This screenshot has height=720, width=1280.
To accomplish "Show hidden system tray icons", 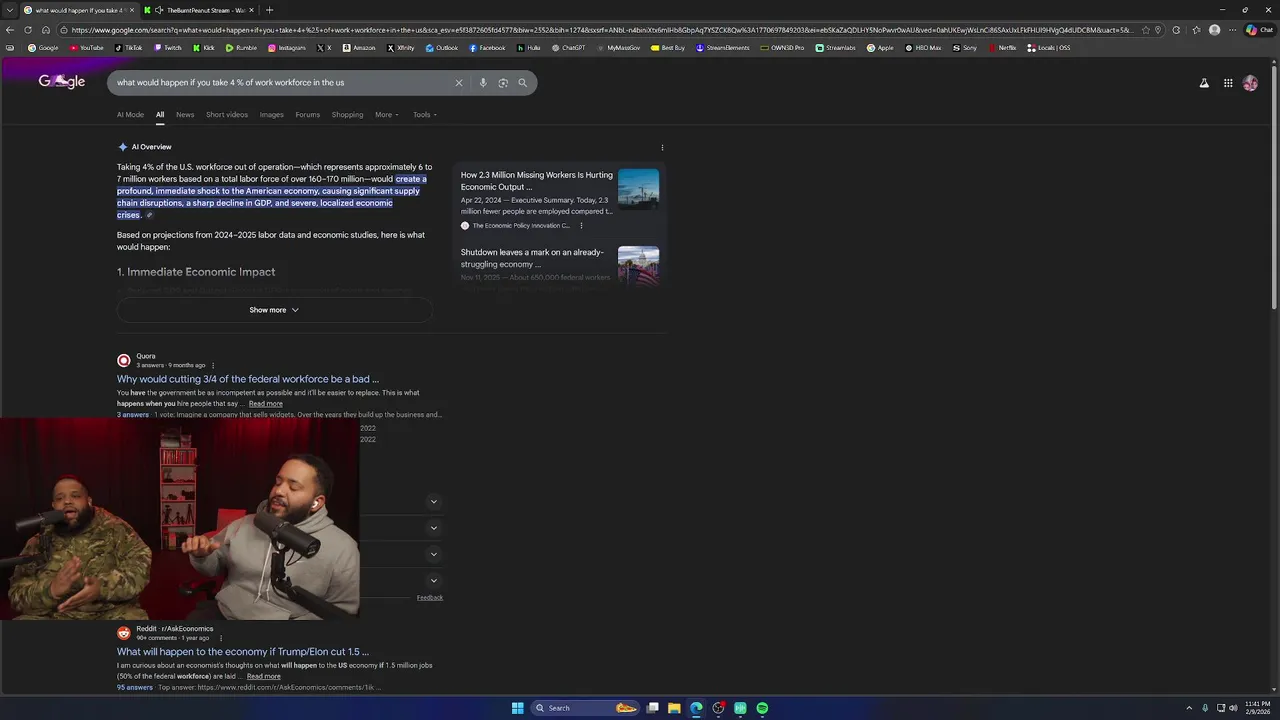I will pyautogui.click(x=1189, y=708).
